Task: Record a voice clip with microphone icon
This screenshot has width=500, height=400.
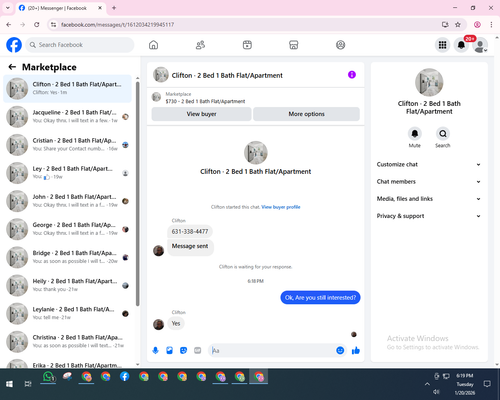Action: point(155,350)
